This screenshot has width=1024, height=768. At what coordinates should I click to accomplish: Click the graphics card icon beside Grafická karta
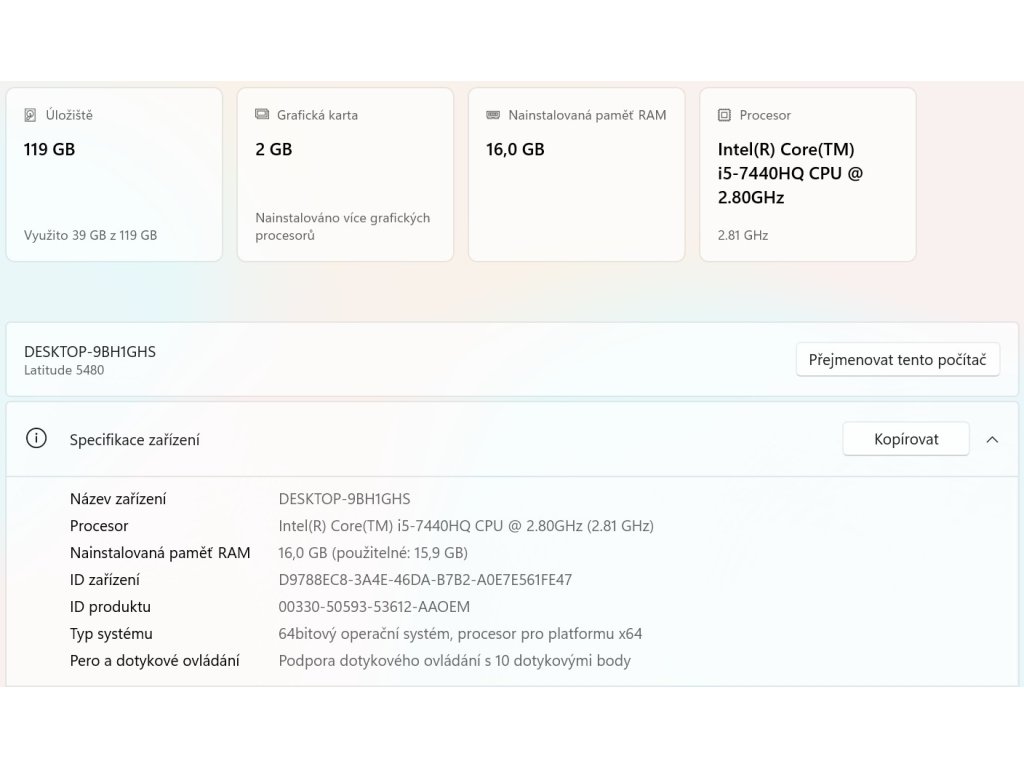(262, 115)
